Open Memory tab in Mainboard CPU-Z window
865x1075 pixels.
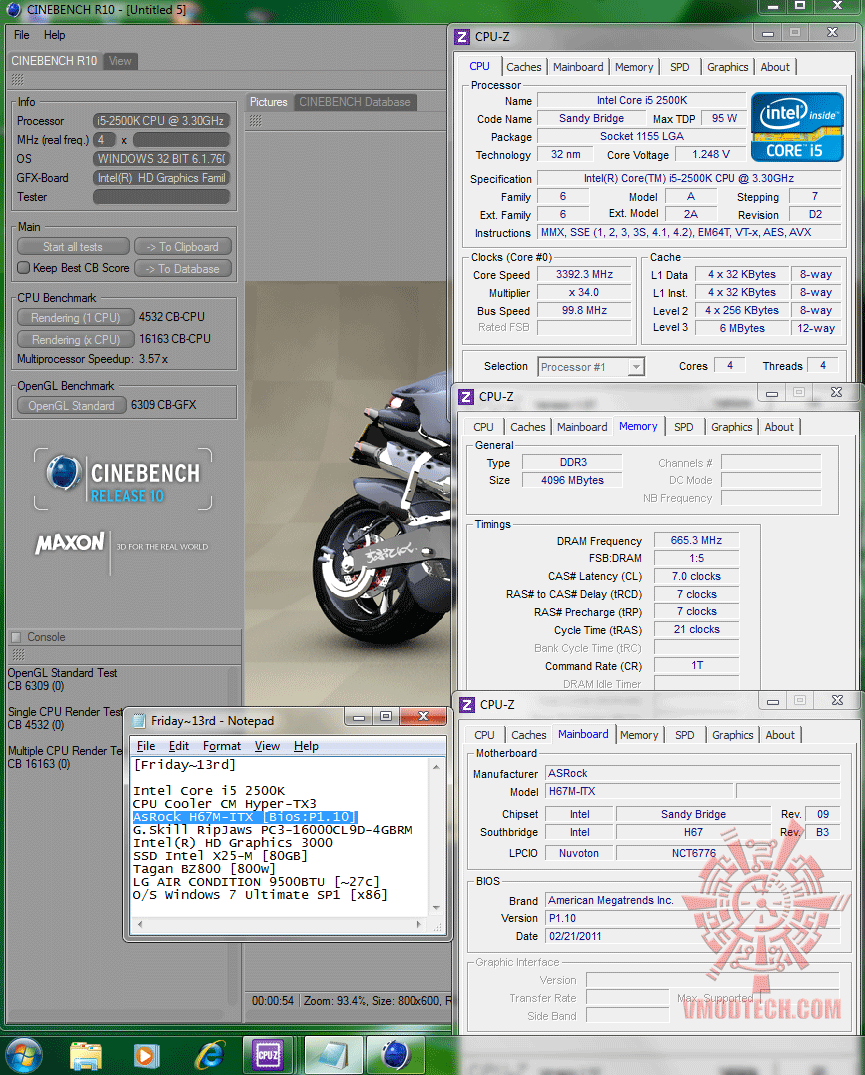pyautogui.click(x=639, y=735)
